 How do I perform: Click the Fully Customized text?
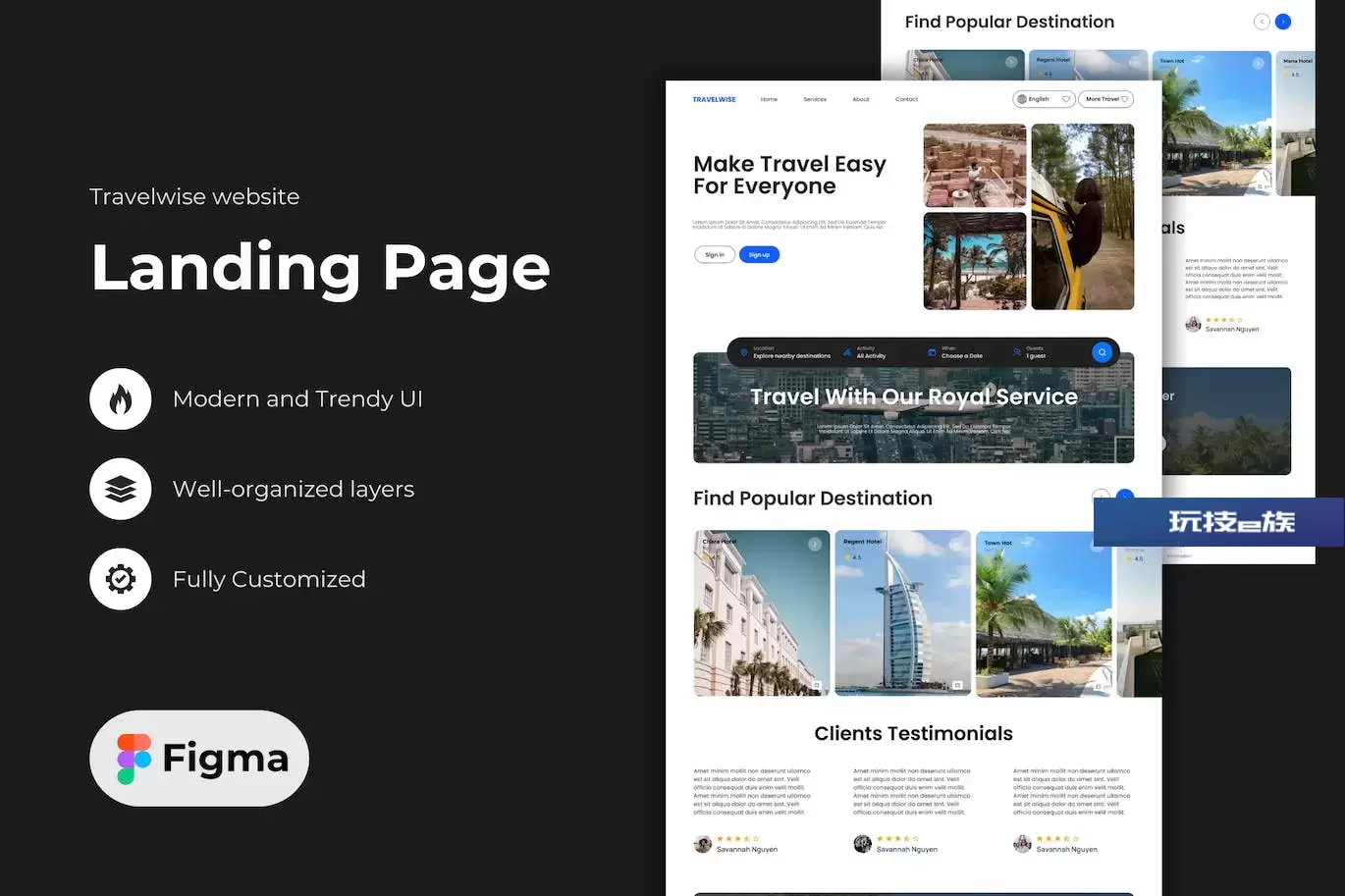tap(269, 579)
